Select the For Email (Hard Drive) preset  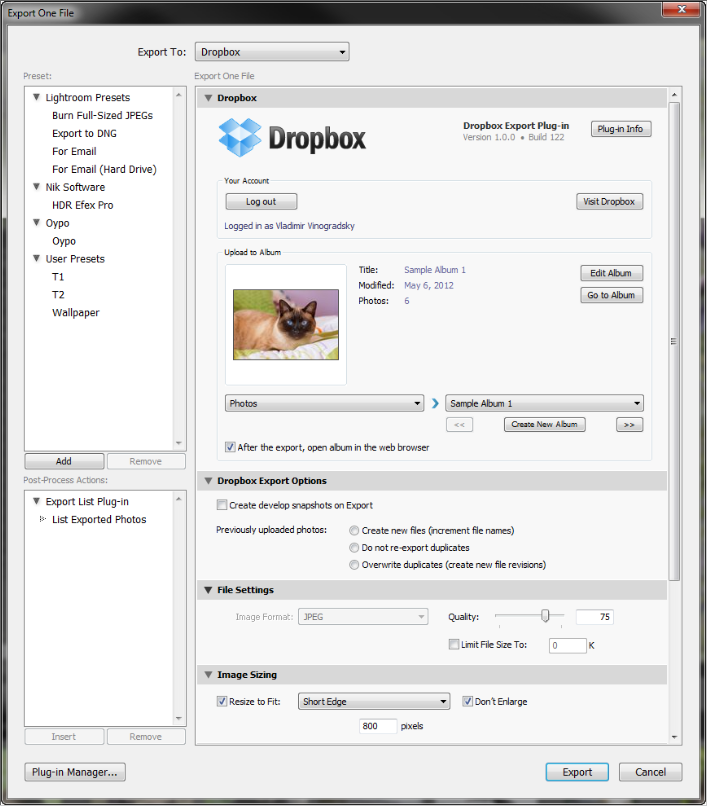[104, 169]
